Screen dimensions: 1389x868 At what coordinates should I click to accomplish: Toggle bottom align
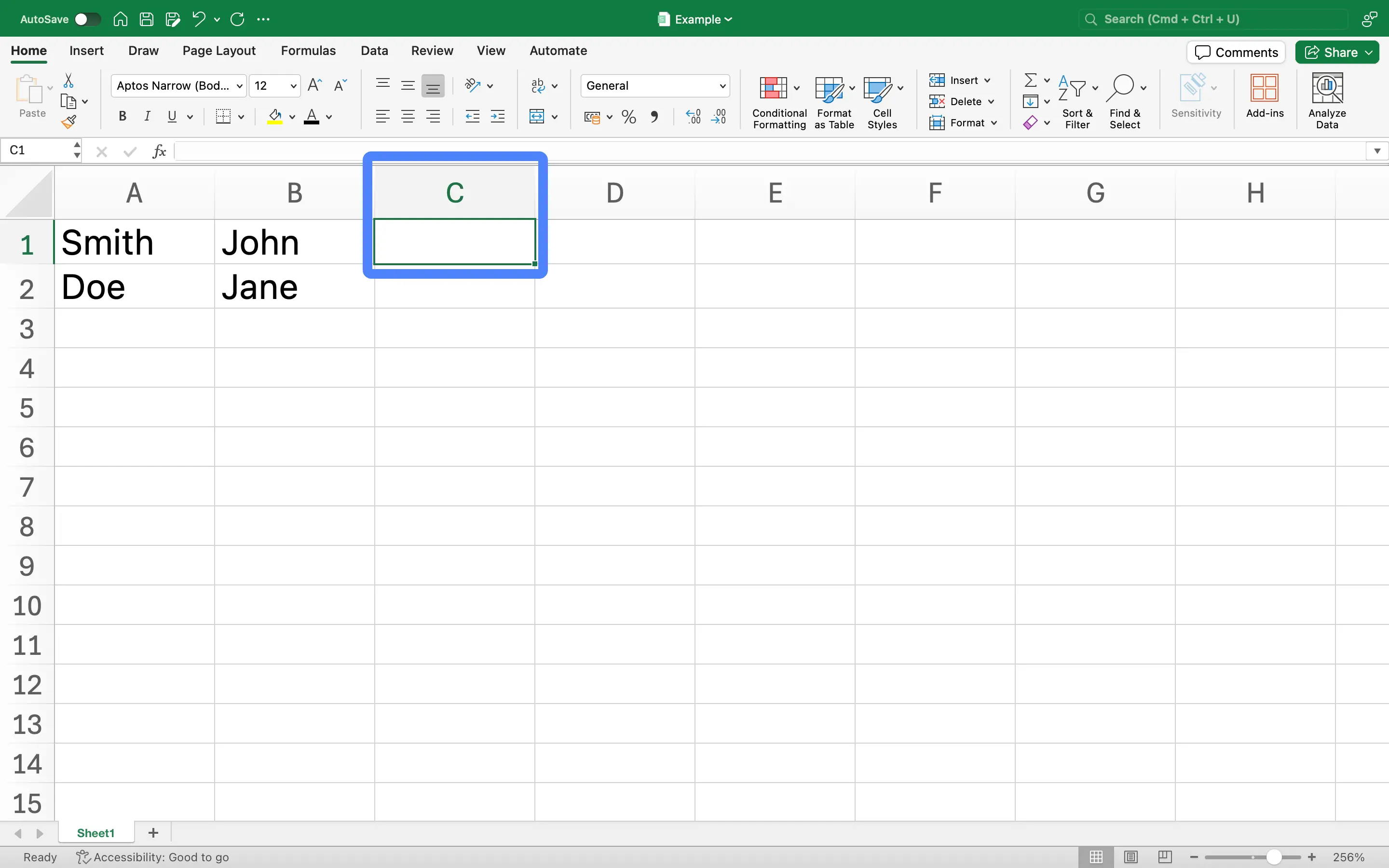tap(434, 85)
